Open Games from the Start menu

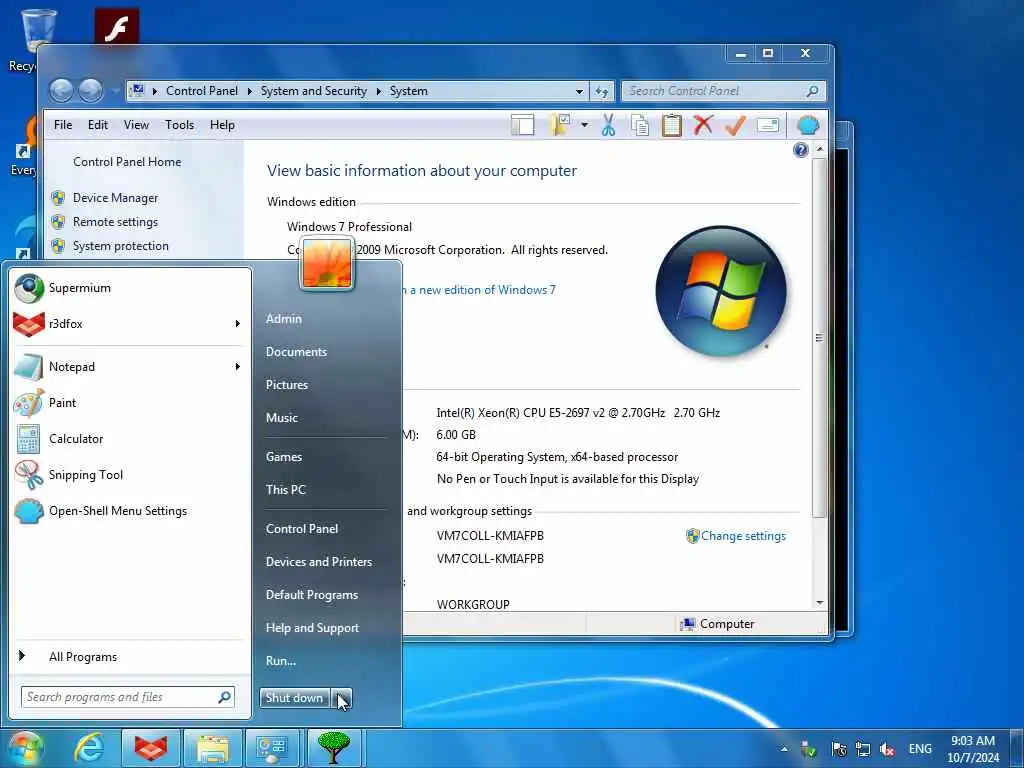(x=283, y=456)
